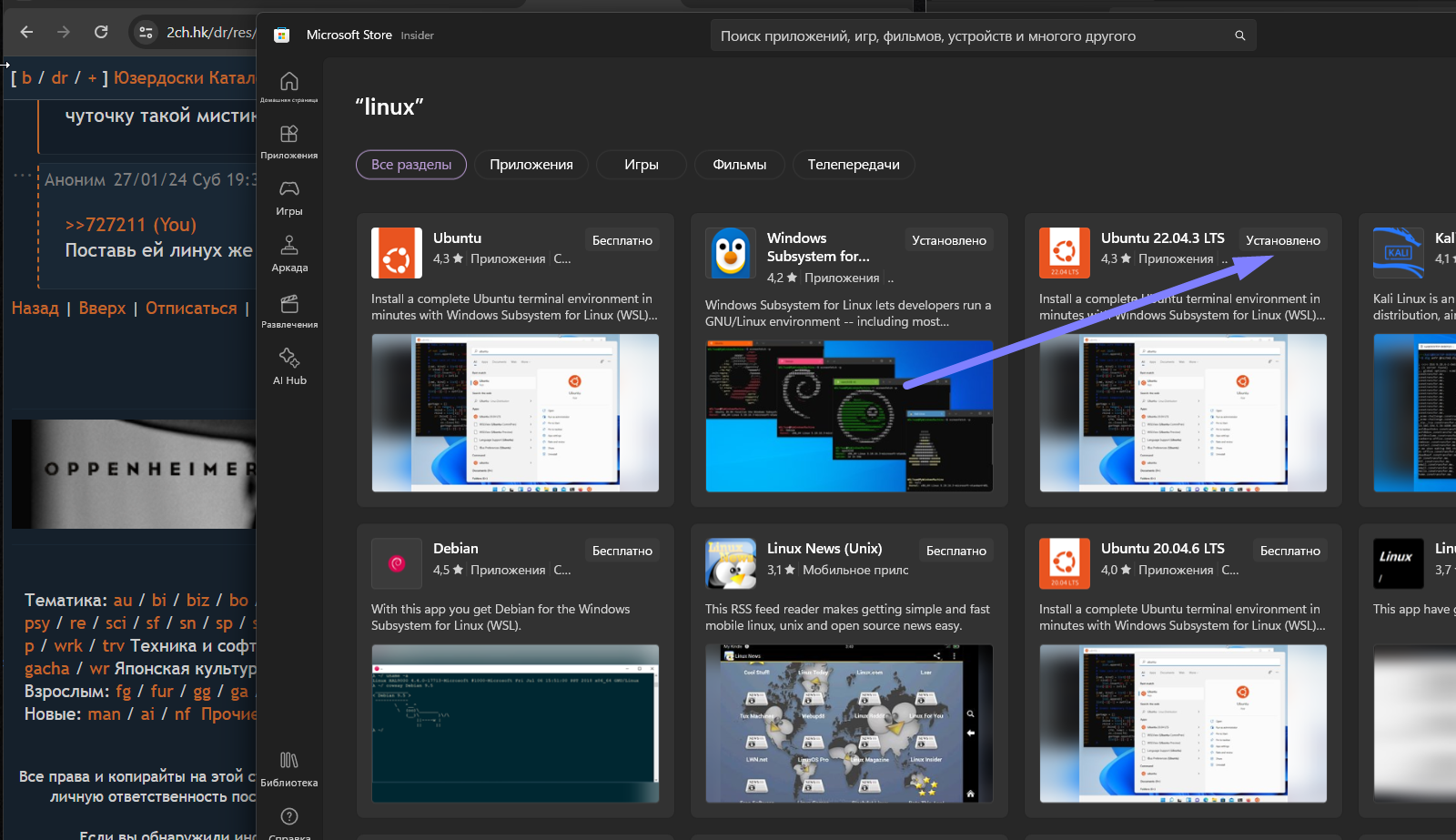Click the Назад link on webpage
The height and width of the screenshot is (840, 1456).
(35, 309)
